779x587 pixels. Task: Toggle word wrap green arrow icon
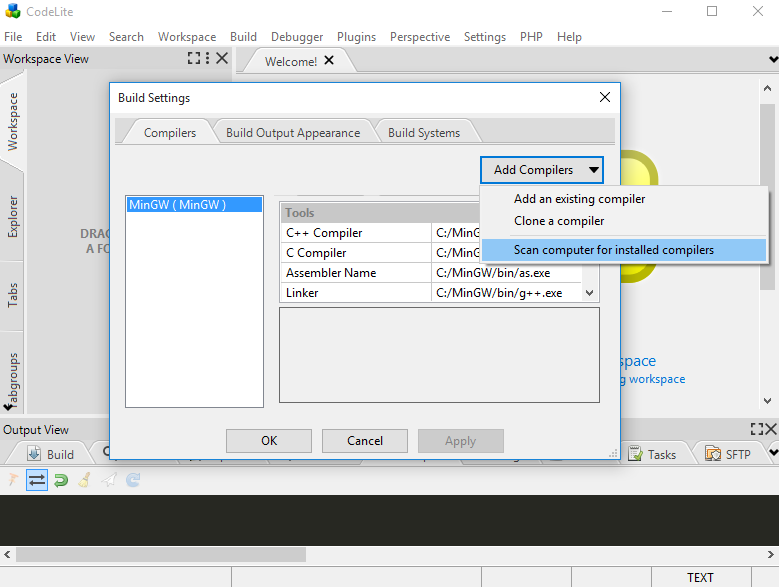61,480
